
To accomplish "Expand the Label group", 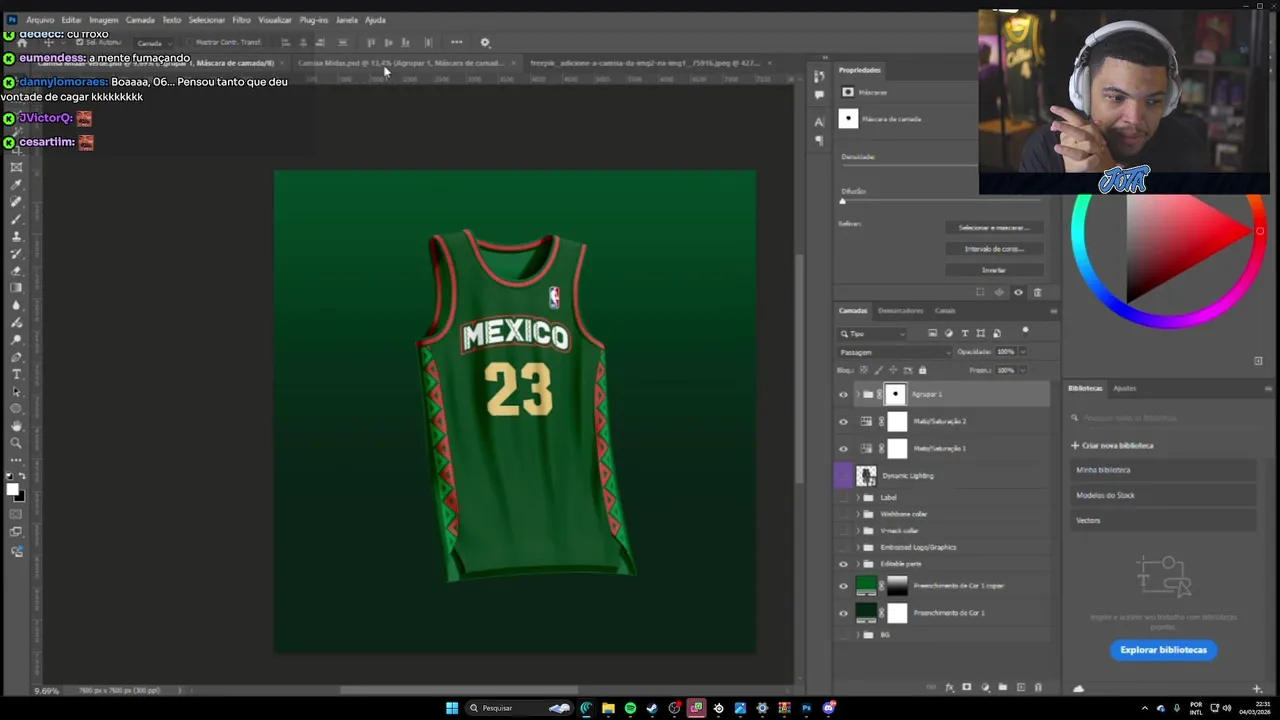I will click(857, 497).
